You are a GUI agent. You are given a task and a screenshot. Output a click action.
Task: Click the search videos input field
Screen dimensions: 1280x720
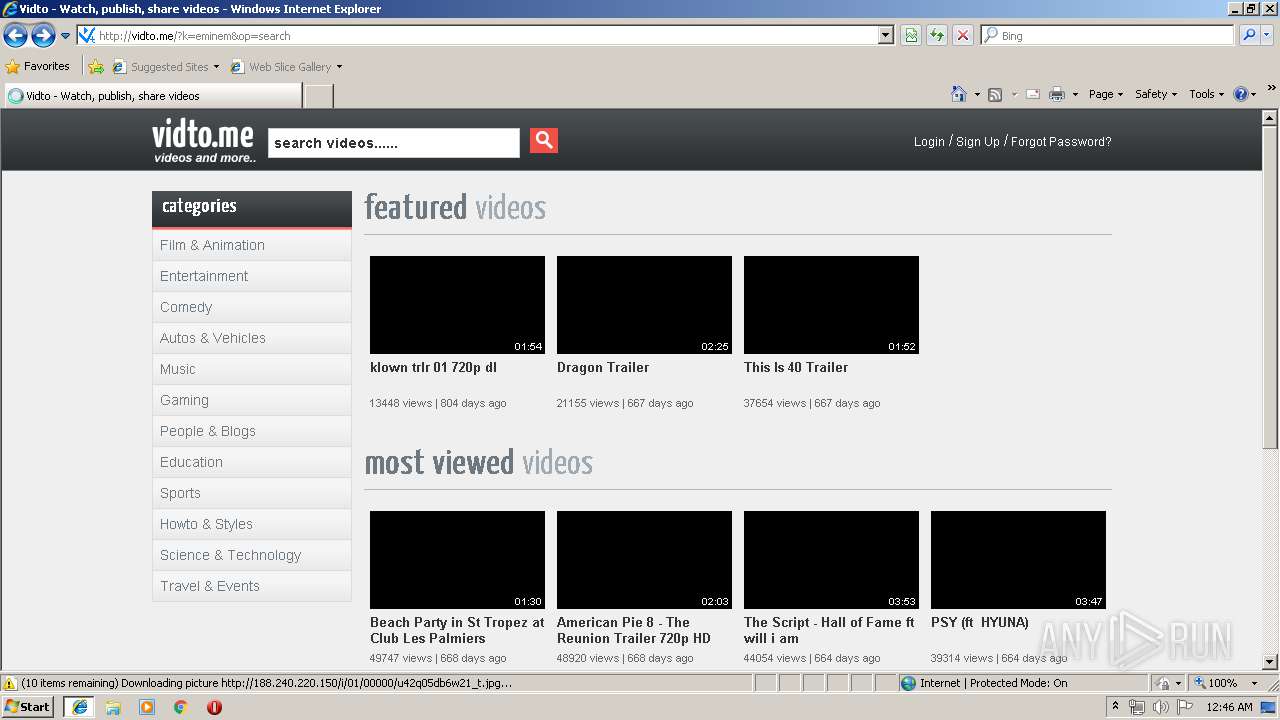click(x=394, y=143)
